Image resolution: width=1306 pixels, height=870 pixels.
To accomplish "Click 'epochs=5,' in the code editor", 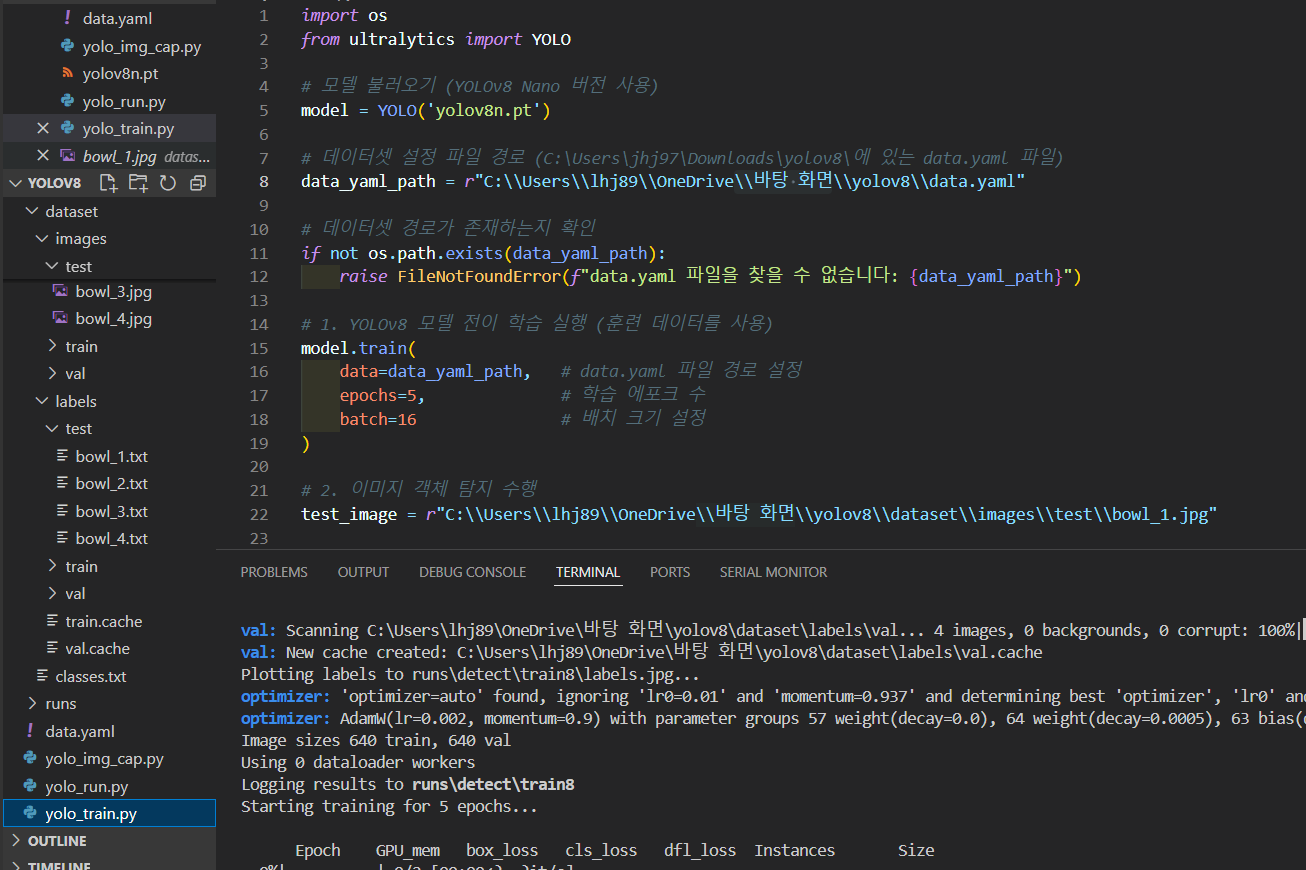I will 382,395.
